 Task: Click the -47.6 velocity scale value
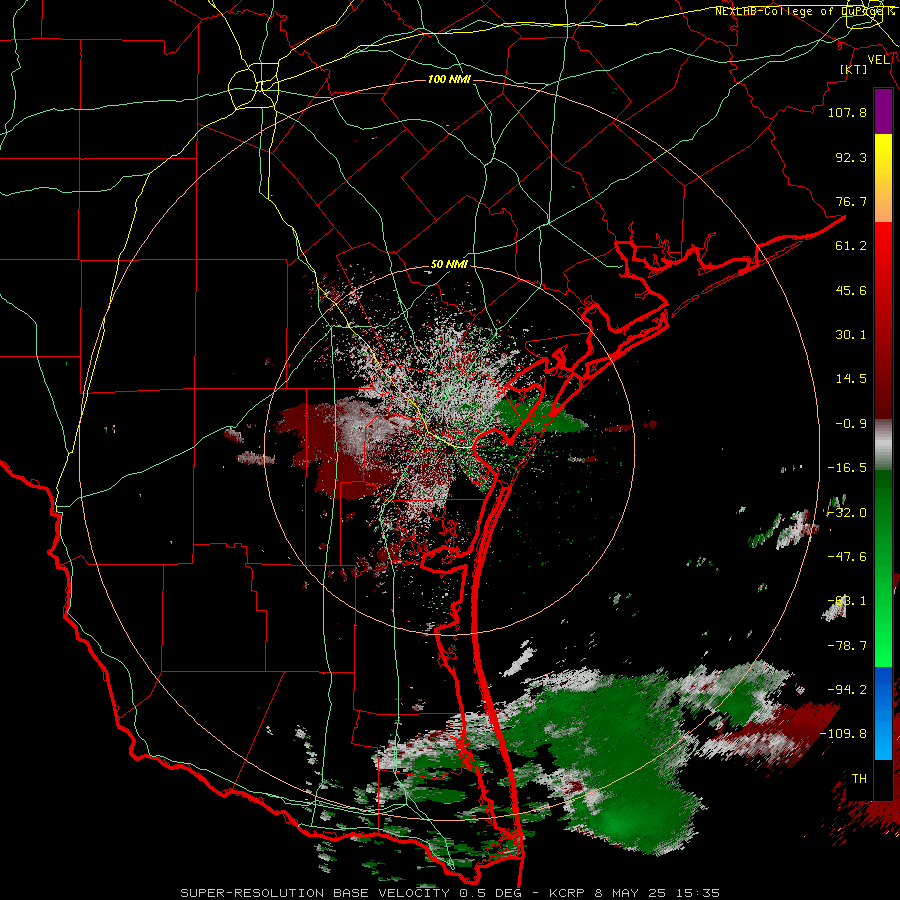[x=847, y=557]
